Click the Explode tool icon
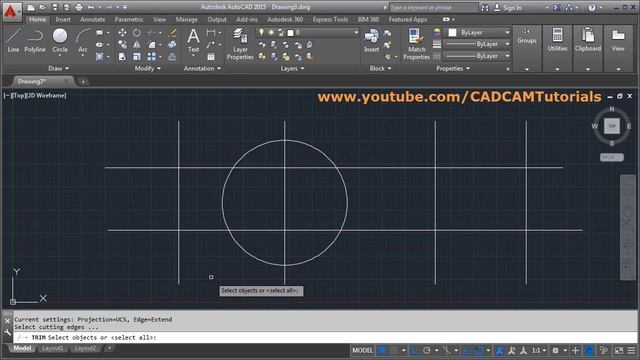Viewport: 640px width, 360px height. click(172, 44)
